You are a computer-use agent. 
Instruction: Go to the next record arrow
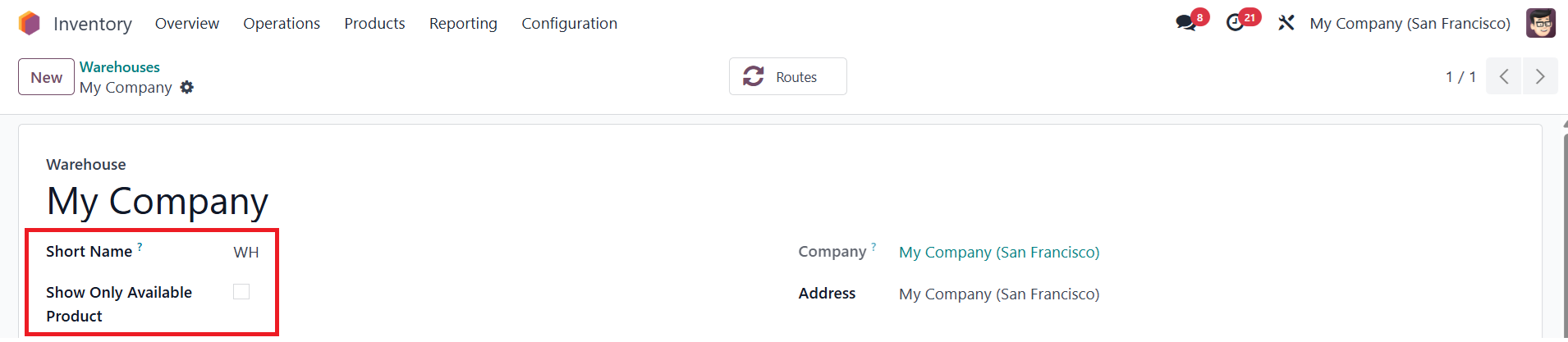(1540, 76)
